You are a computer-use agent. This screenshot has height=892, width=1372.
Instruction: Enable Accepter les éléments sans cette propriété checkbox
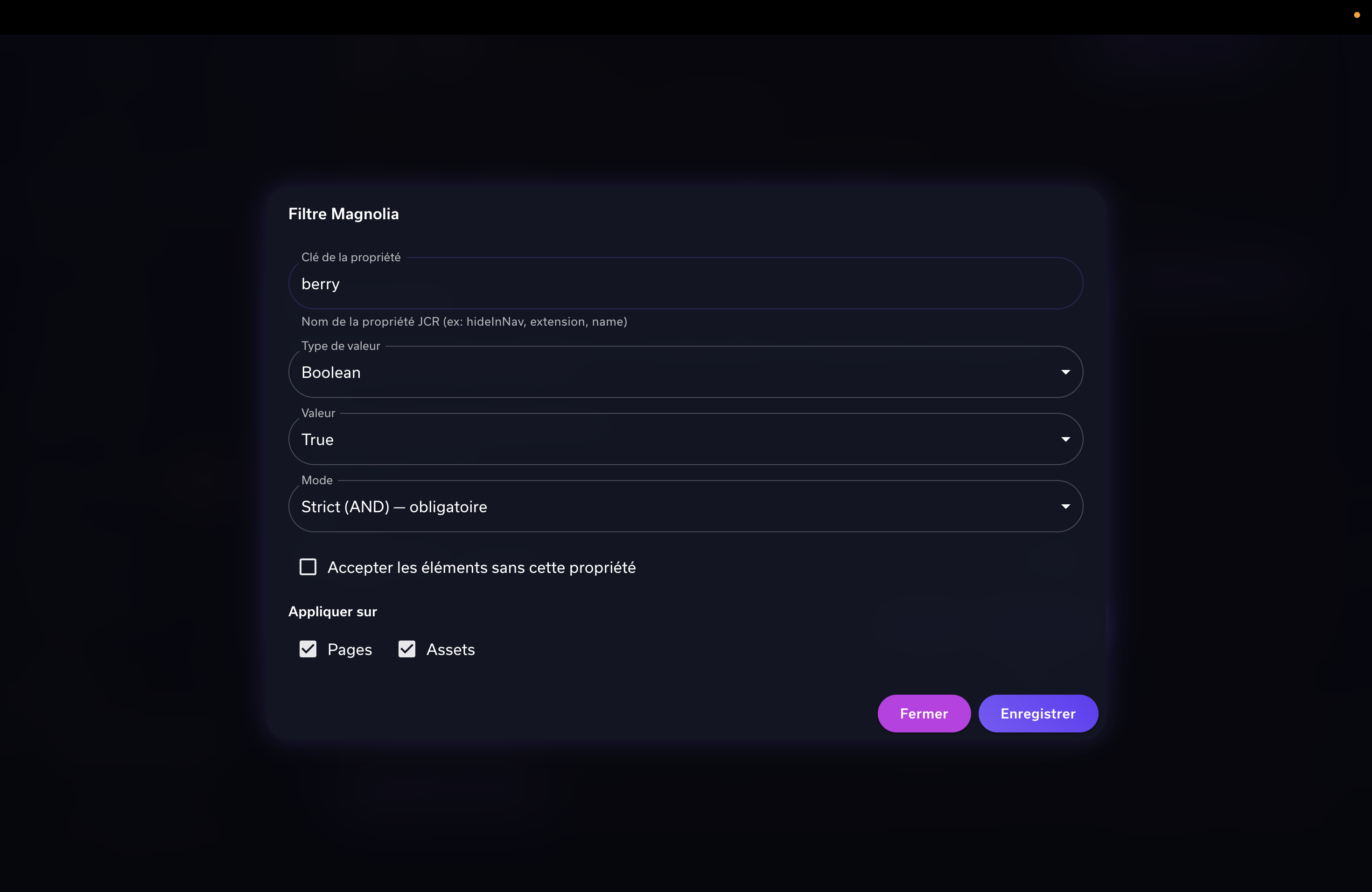click(308, 567)
